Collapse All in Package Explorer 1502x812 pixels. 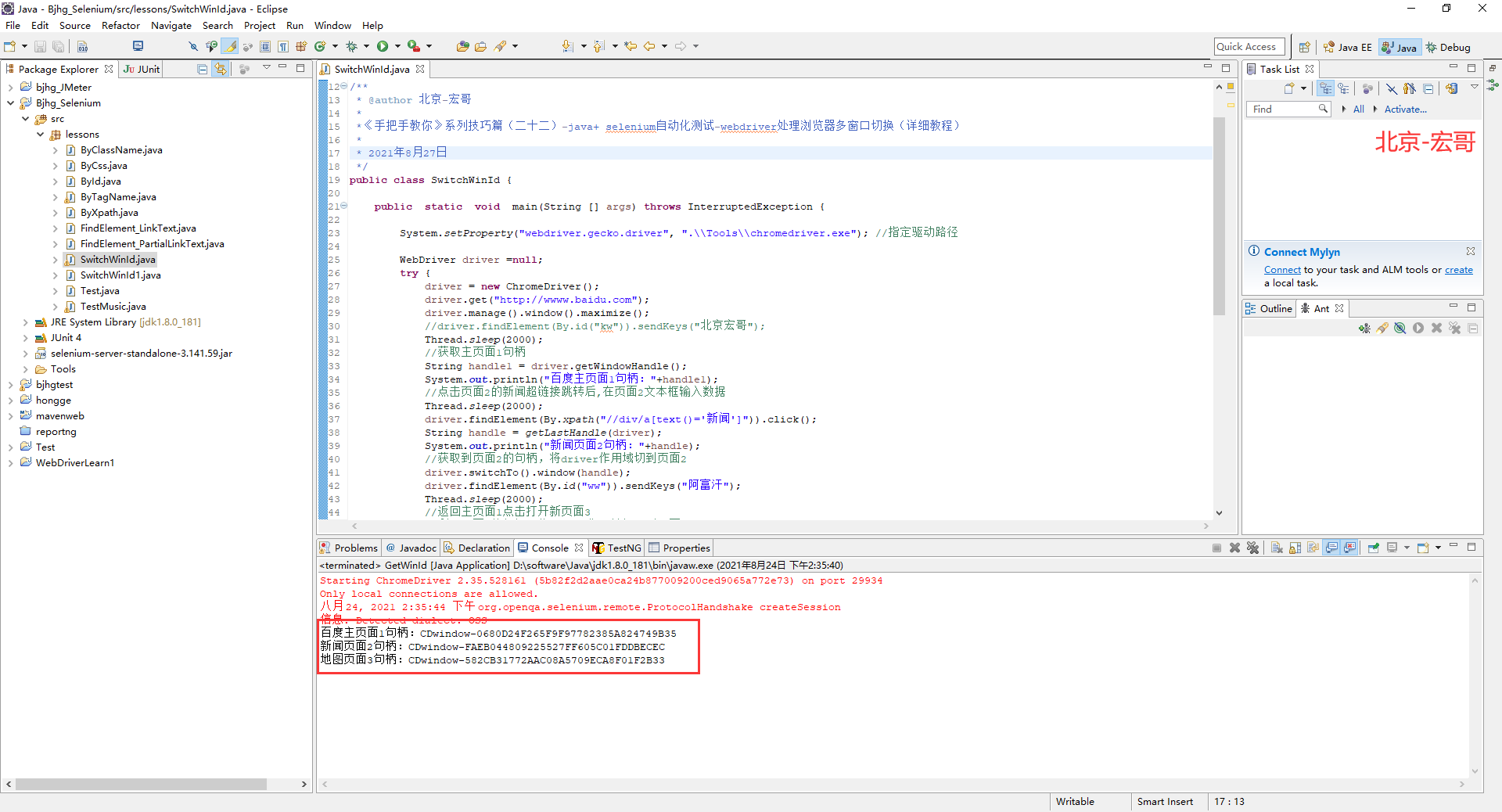(x=202, y=69)
